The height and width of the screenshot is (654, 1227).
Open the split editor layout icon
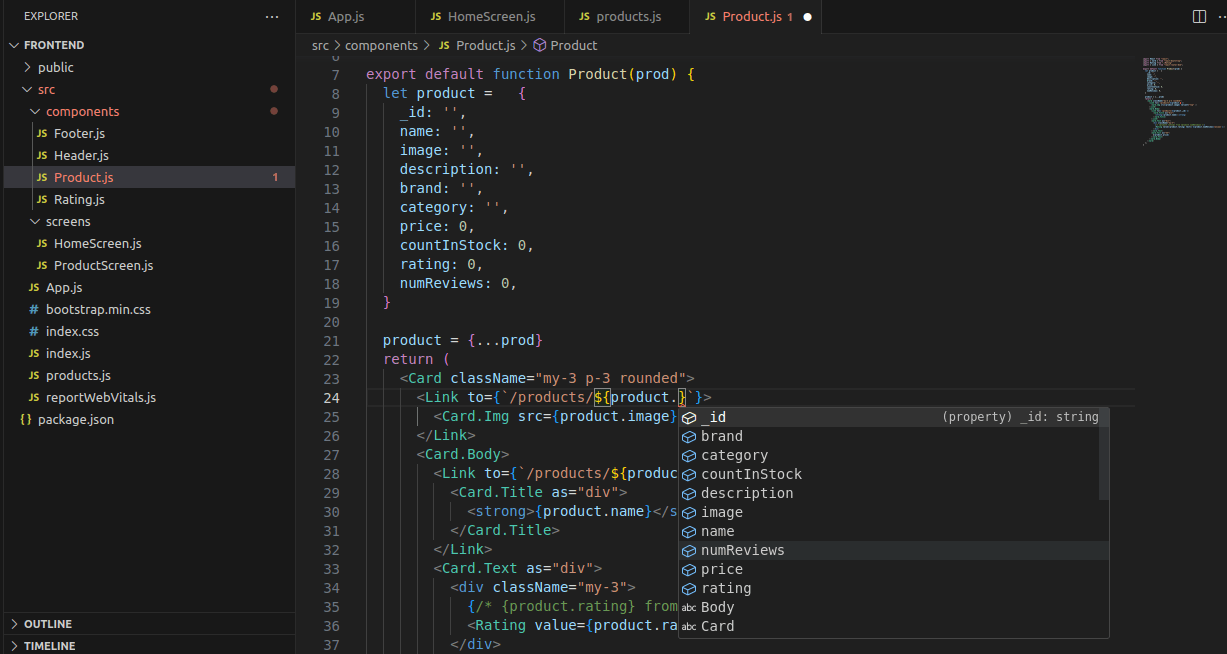(x=1198, y=16)
